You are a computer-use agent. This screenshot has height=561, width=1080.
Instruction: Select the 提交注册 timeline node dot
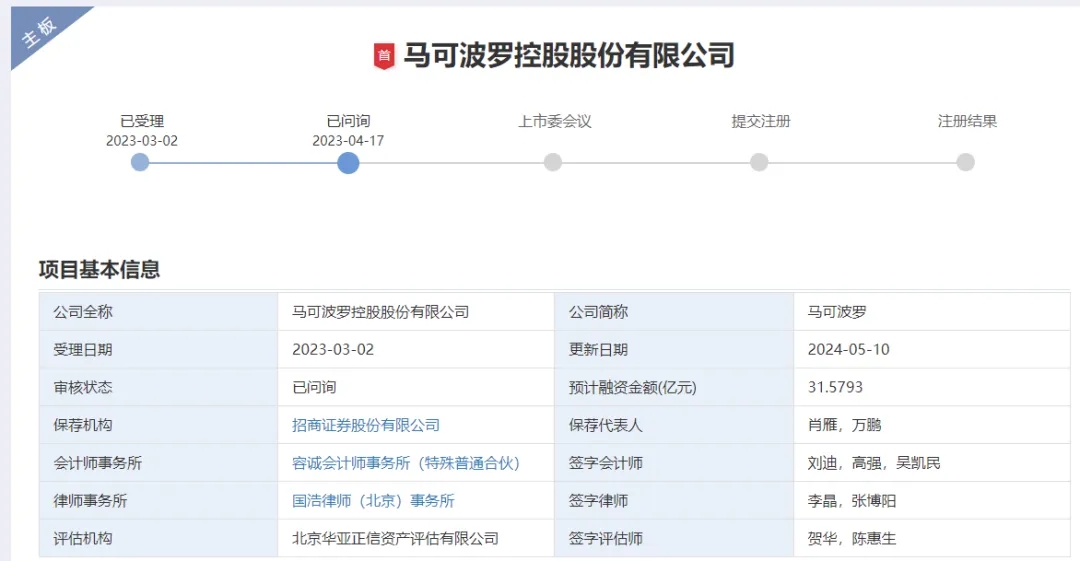(x=759, y=163)
